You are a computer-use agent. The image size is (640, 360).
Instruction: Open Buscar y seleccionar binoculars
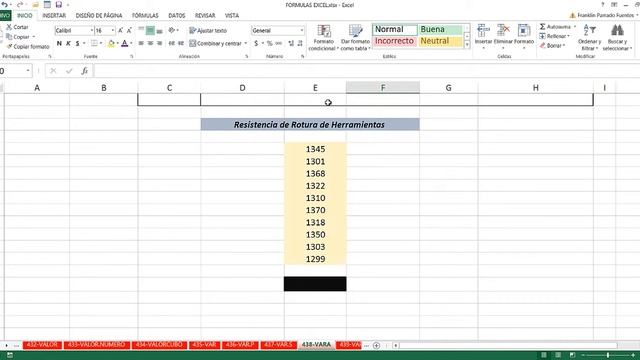pyautogui.click(x=617, y=38)
